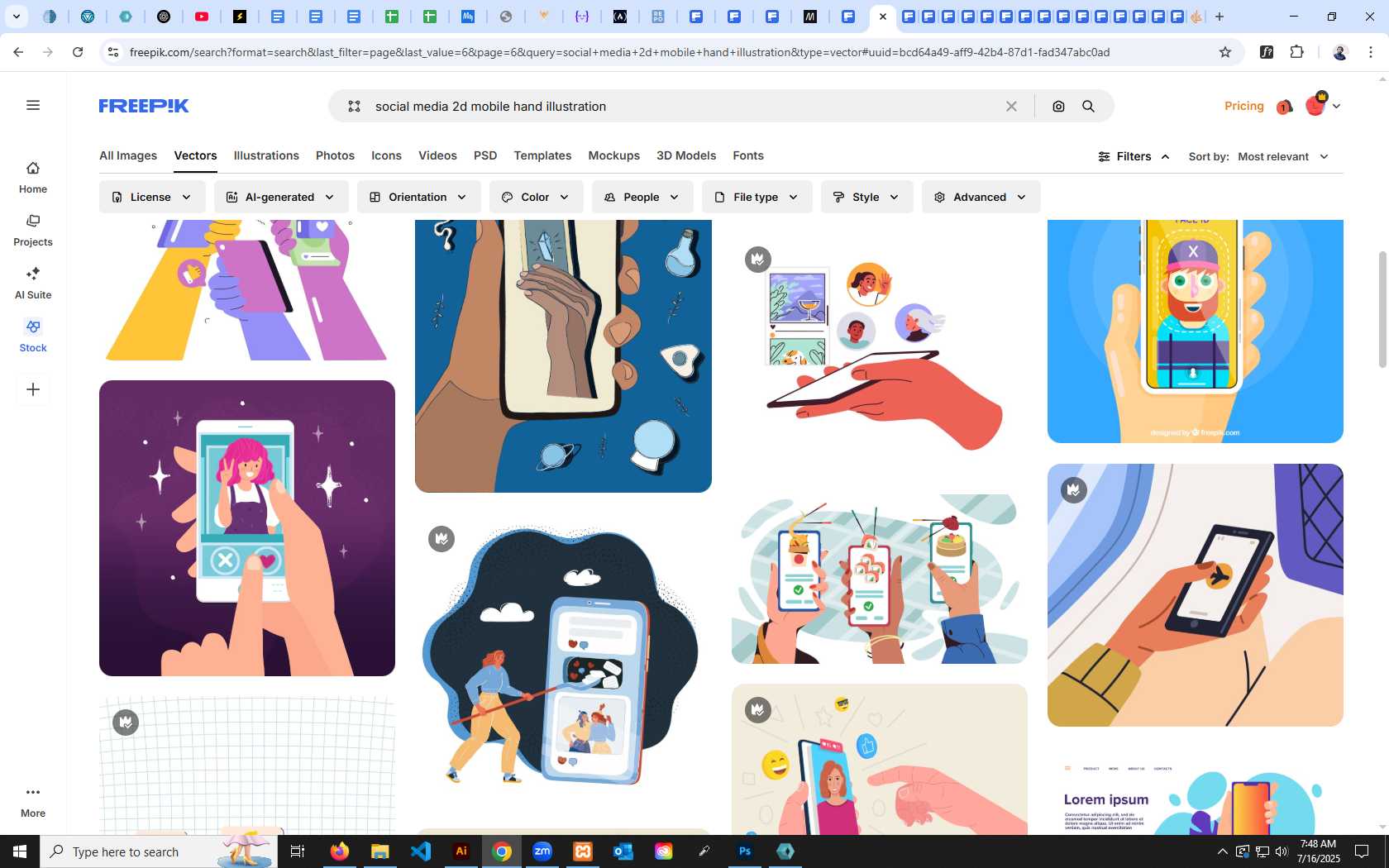
Task: Open the hamburger menu icon
Action: (x=33, y=105)
